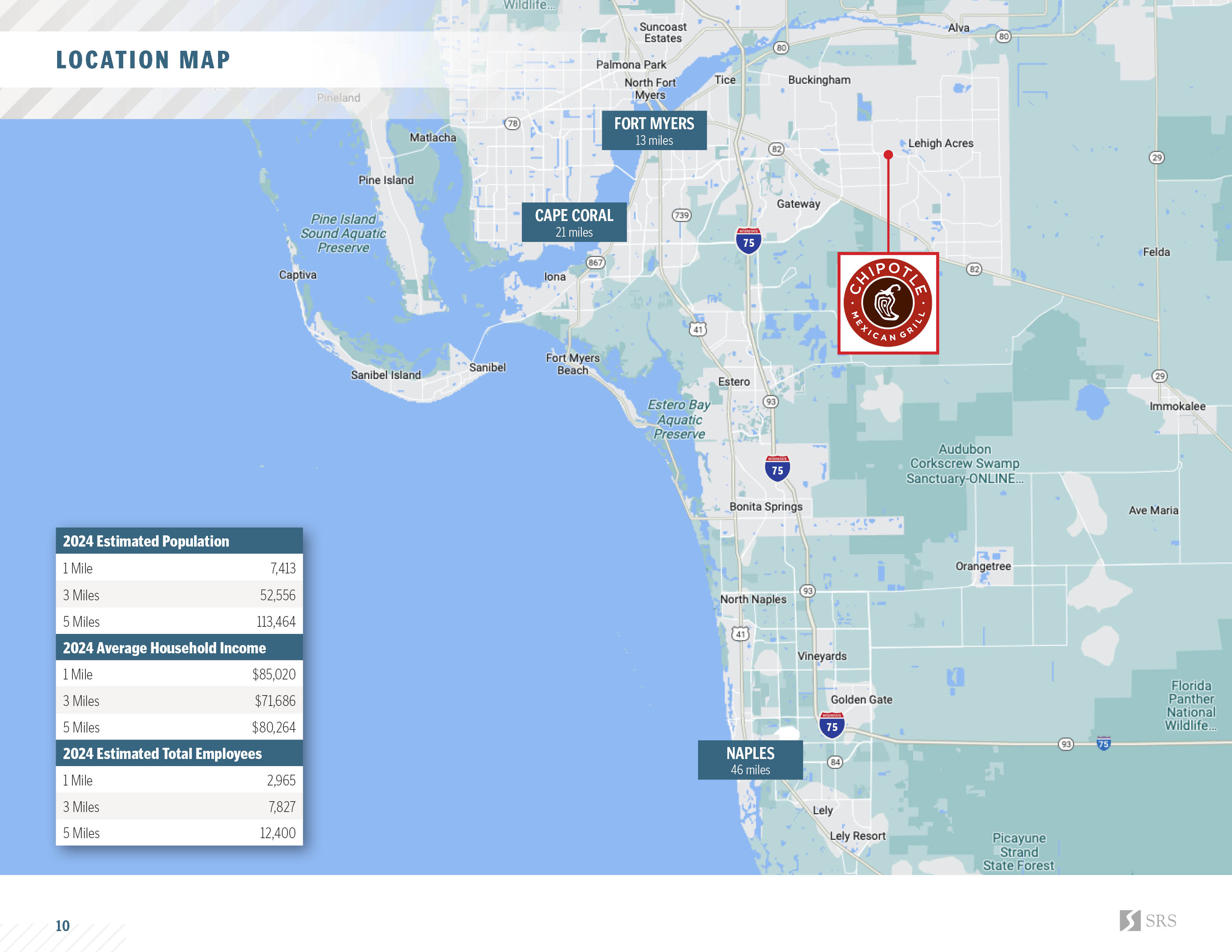Viewport: 1232px width, 952px height.
Task: Click the Pine Island Sound Aquatic Preserve label
Action: click(x=343, y=233)
